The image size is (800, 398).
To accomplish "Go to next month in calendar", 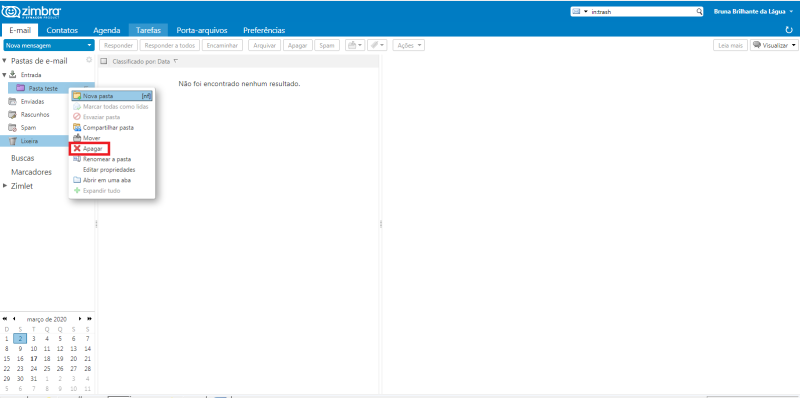I will pos(80,319).
